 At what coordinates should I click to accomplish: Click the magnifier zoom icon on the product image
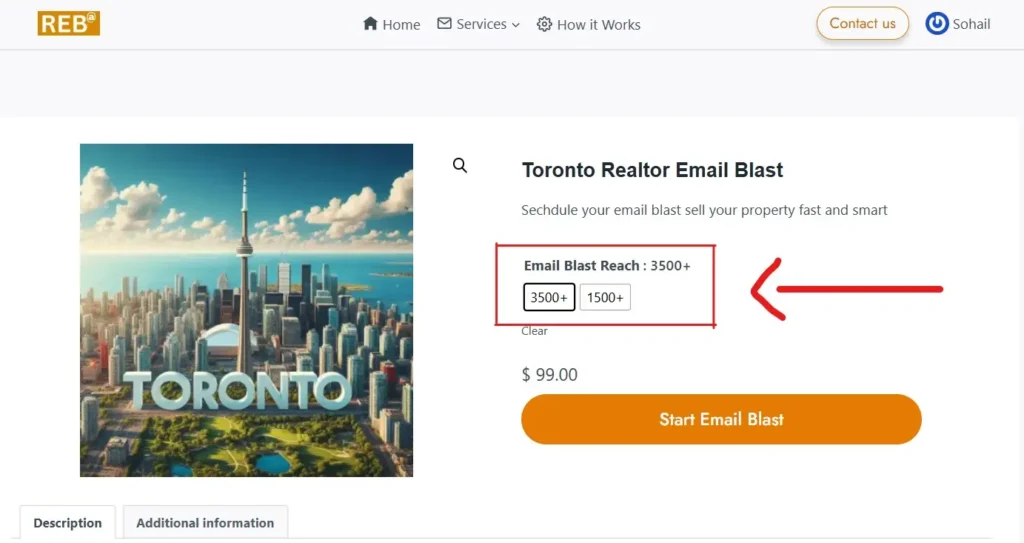[460, 166]
